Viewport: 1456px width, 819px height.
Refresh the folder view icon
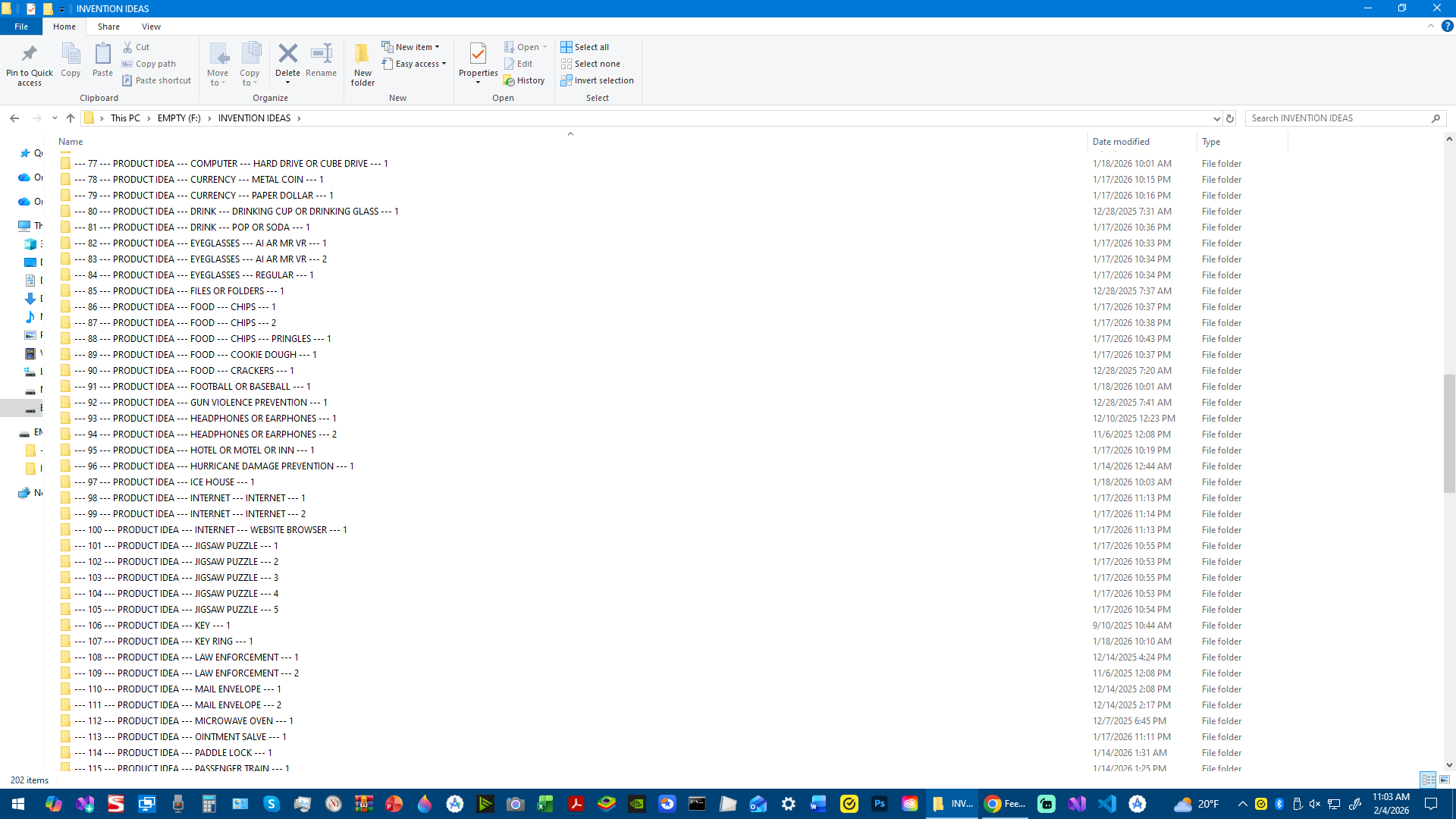coord(1230,118)
